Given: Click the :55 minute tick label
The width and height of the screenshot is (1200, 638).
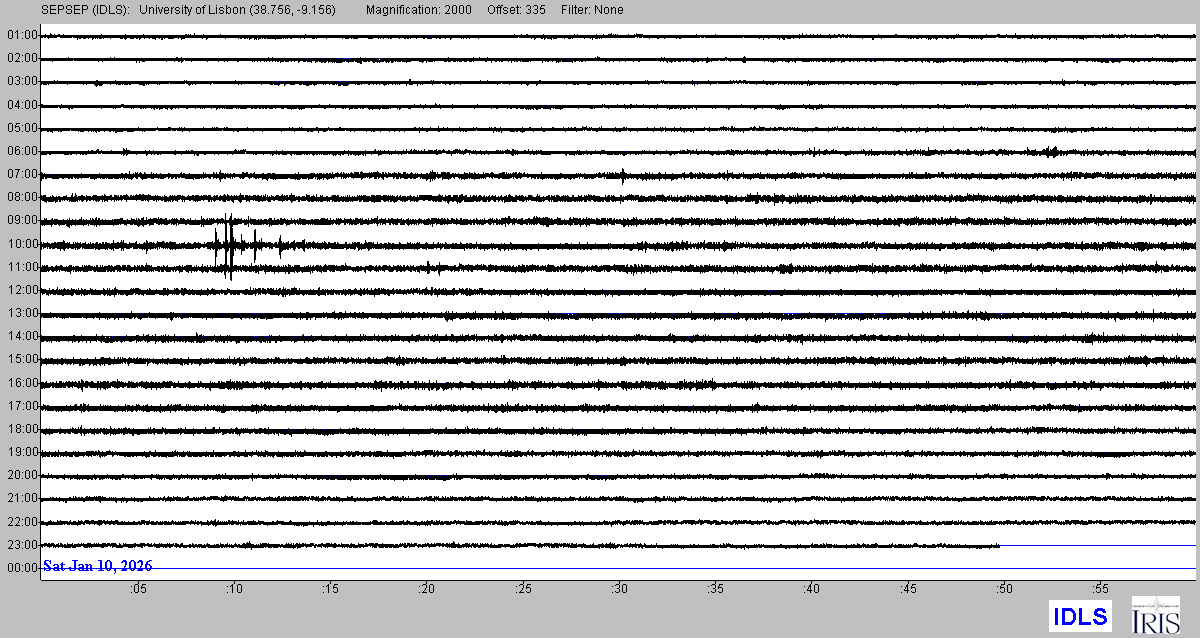Looking at the screenshot, I should click(1100, 589).
